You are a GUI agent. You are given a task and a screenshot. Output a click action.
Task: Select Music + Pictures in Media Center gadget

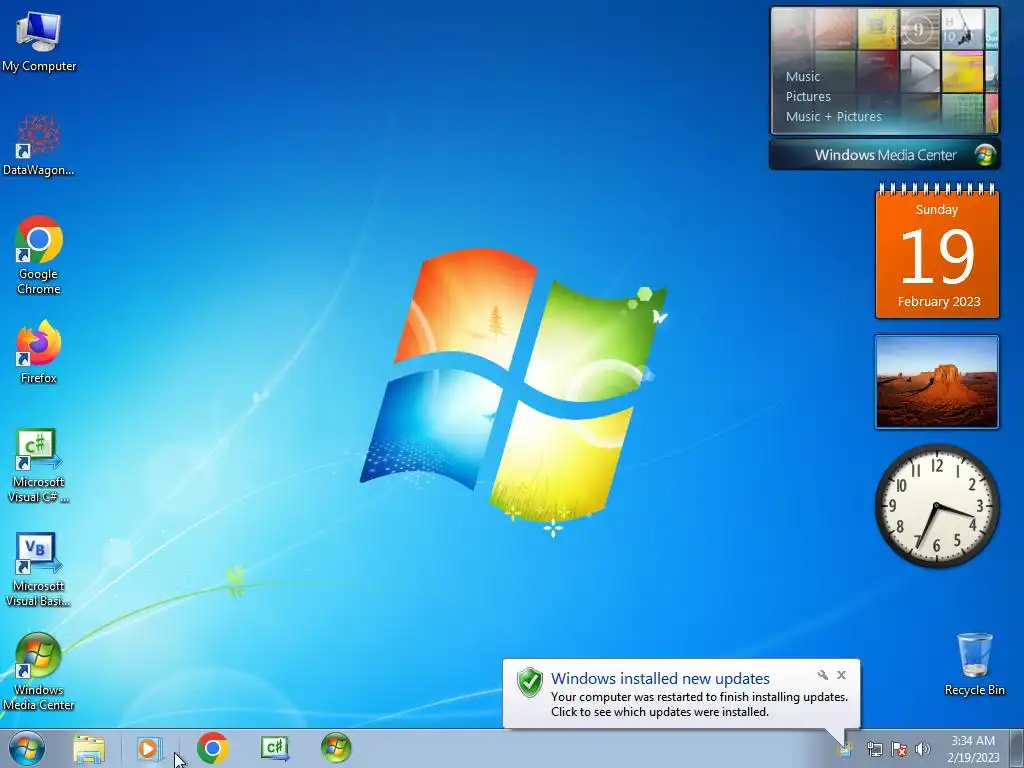pyautogui.click(x=833, y=117)
